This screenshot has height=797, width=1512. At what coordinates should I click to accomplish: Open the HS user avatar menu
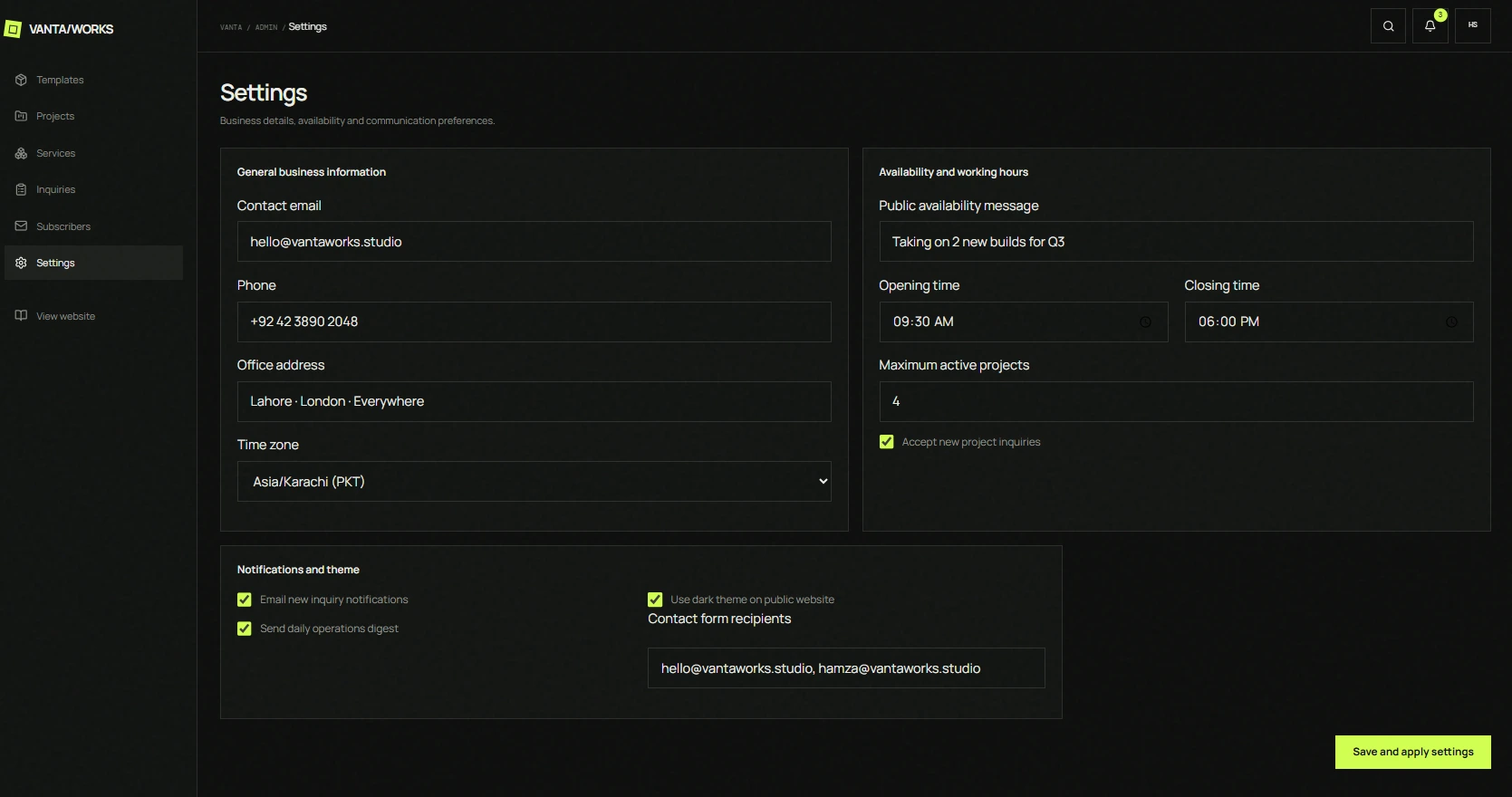[x=1472, y=26]
